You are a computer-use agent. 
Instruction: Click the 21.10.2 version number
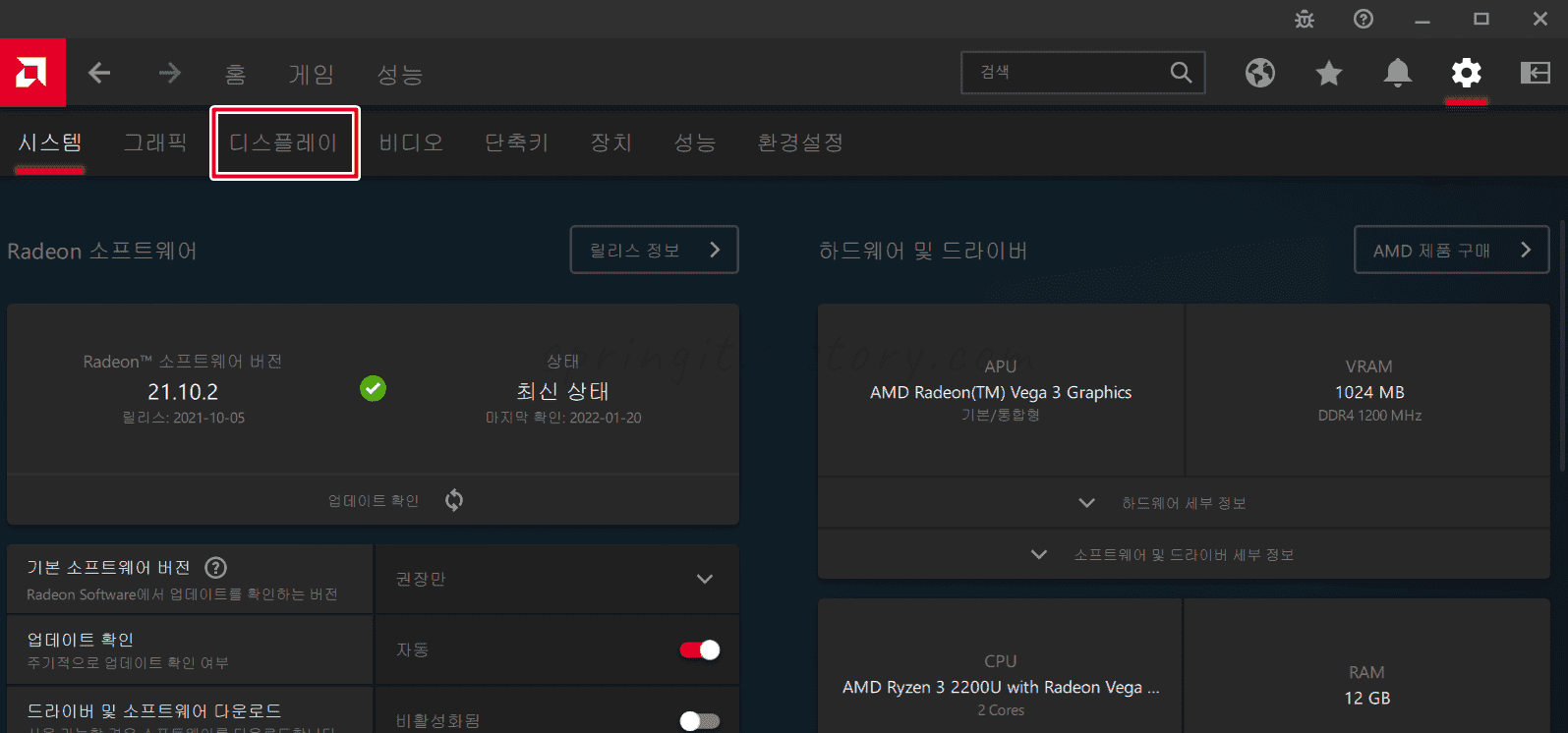[x=183, y=392]
